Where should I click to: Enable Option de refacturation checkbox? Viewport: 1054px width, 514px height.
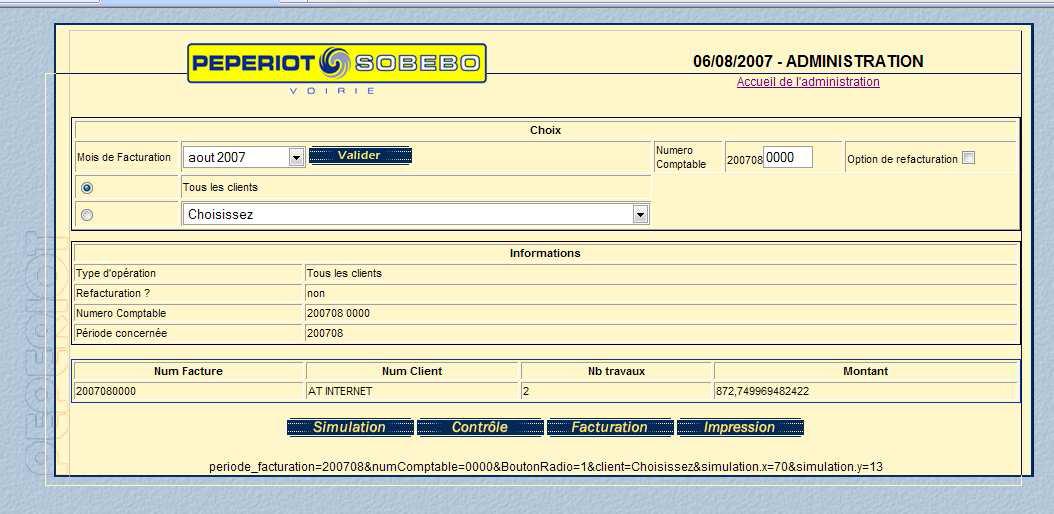[968, 159]
